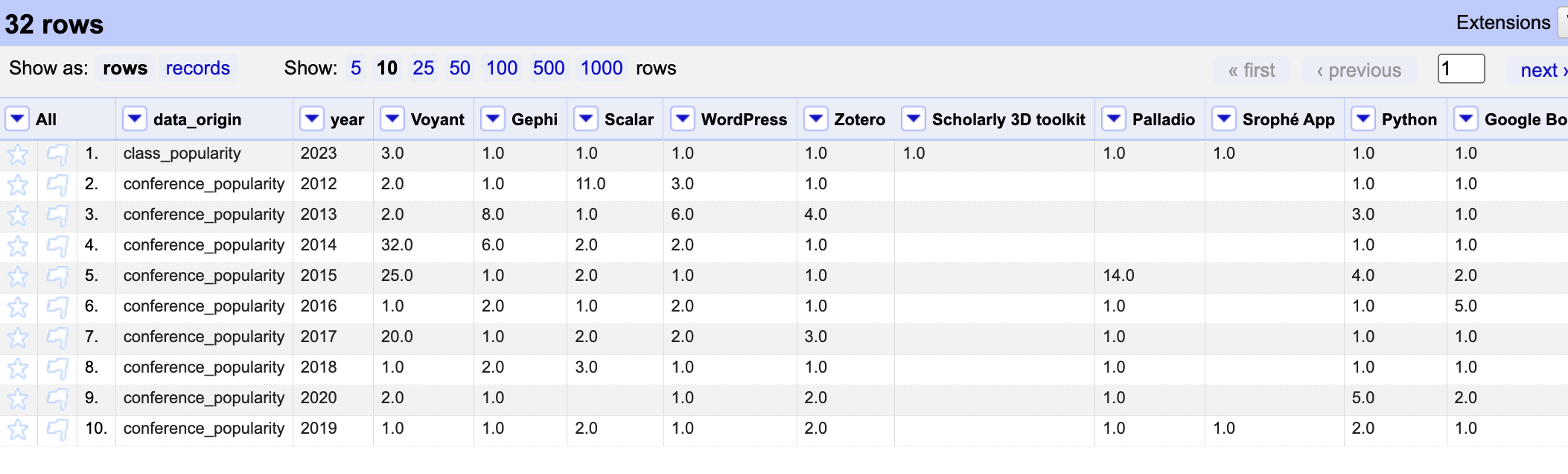This screenshot has height=474, width=1568.
Task: Switch view mode to records
Action: coord(197,69)
